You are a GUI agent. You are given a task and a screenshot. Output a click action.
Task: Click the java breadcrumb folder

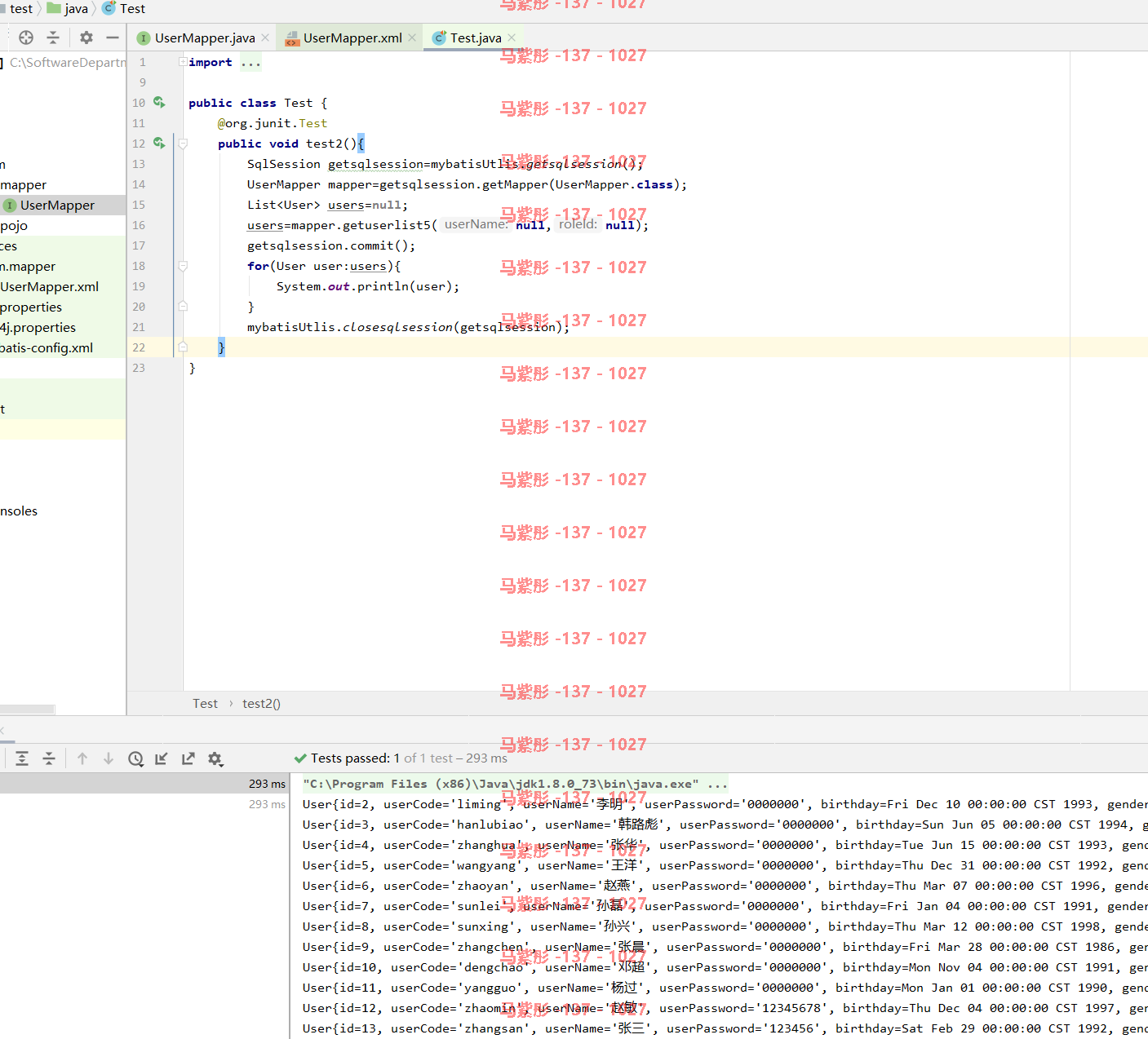tap(68, 8)
